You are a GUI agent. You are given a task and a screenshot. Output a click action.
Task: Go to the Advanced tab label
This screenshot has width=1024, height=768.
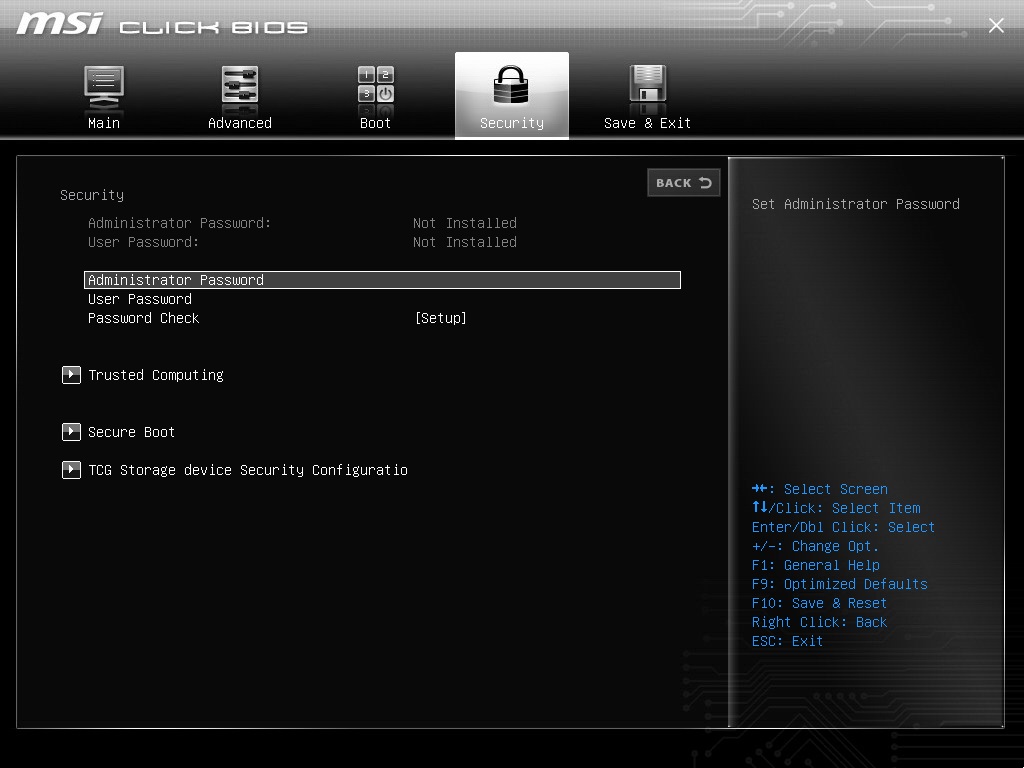click(240, 123)
